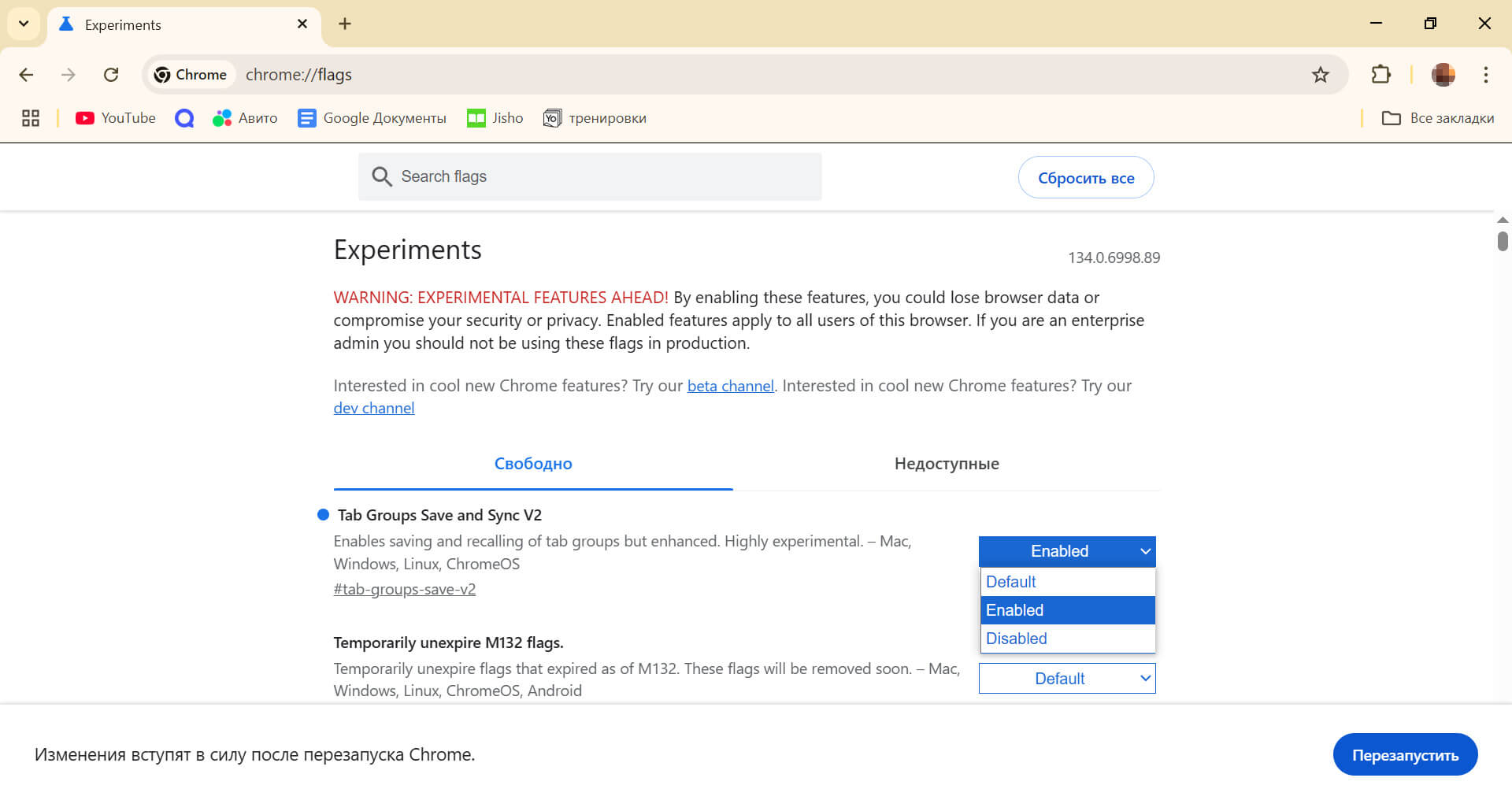This screenshot has width=1512, height=800.
Task: Choose Default in the open dropdown list
Action: [x=1068, y=582]
